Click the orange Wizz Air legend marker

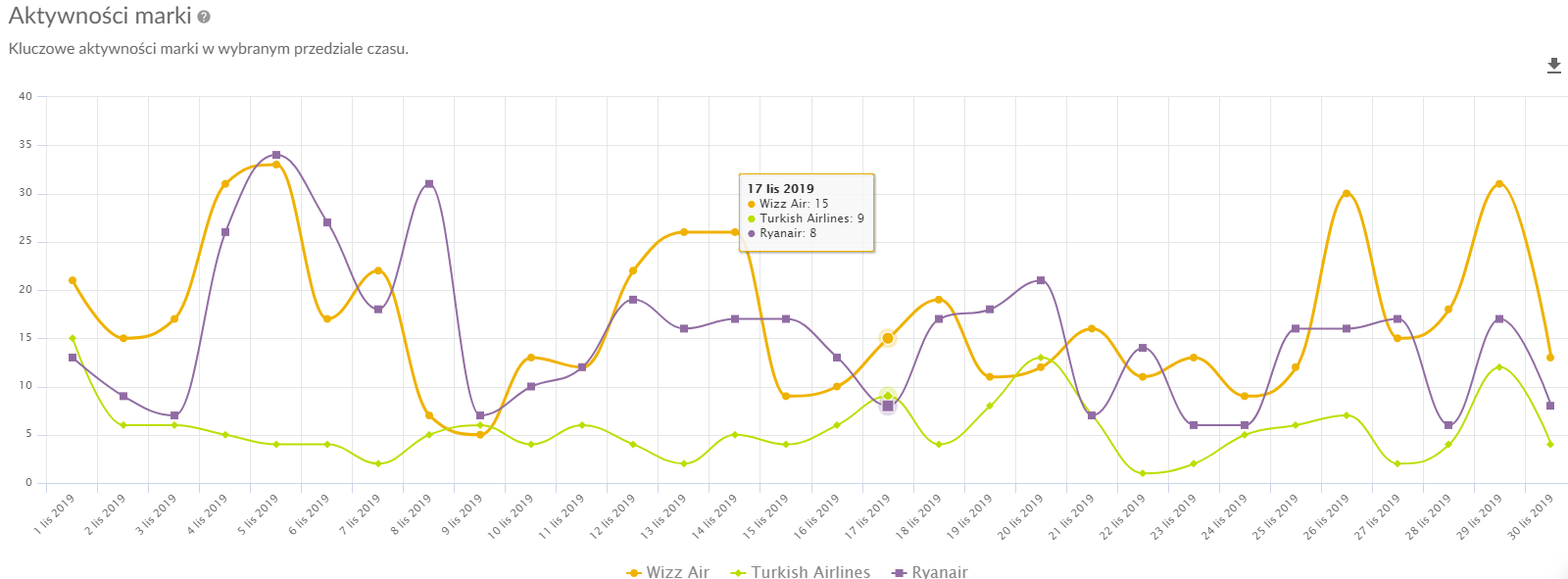(634, 572)
